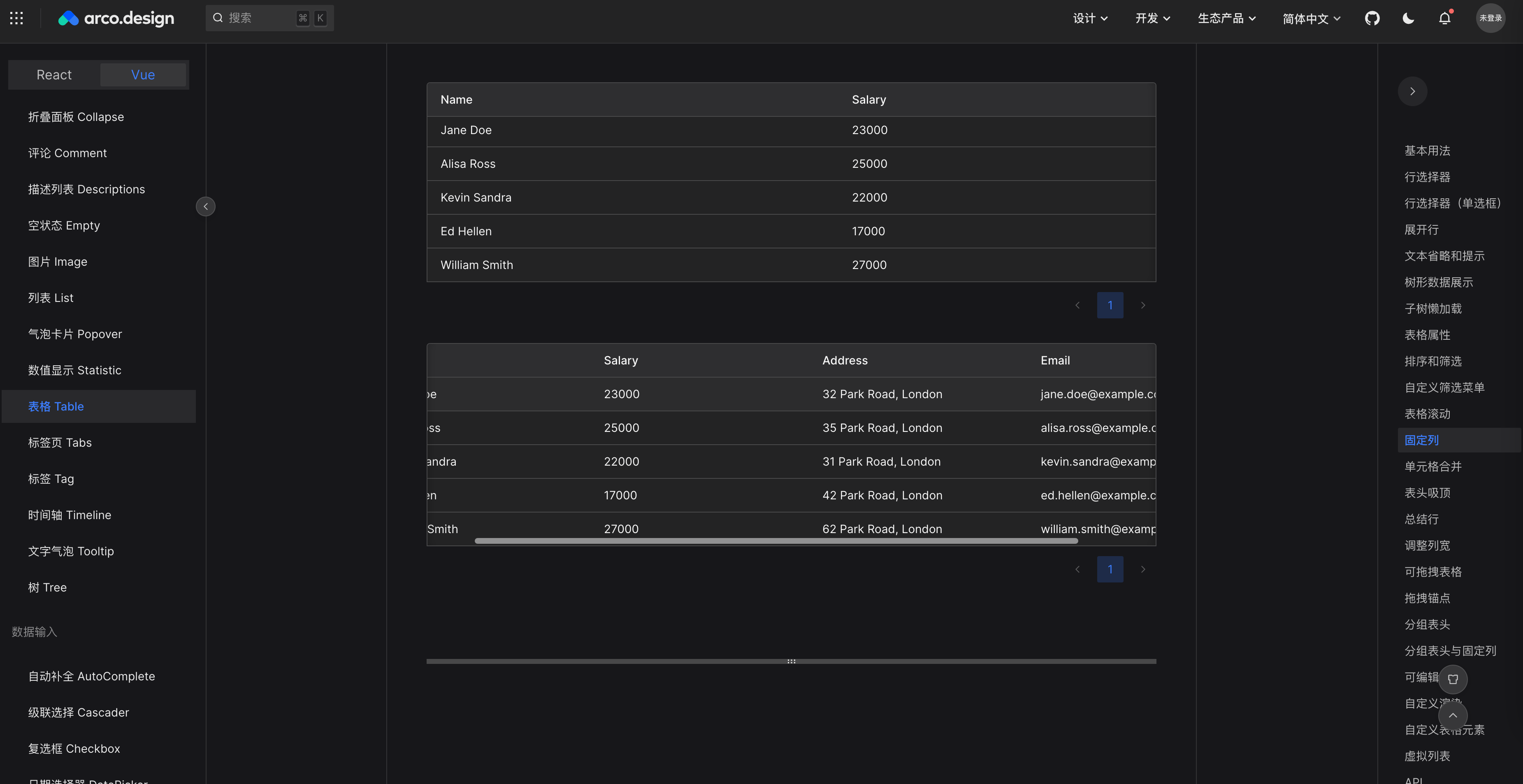Go to next page in first table
This screenshot has width=1523, height=784.
[x=1143, y=305]
